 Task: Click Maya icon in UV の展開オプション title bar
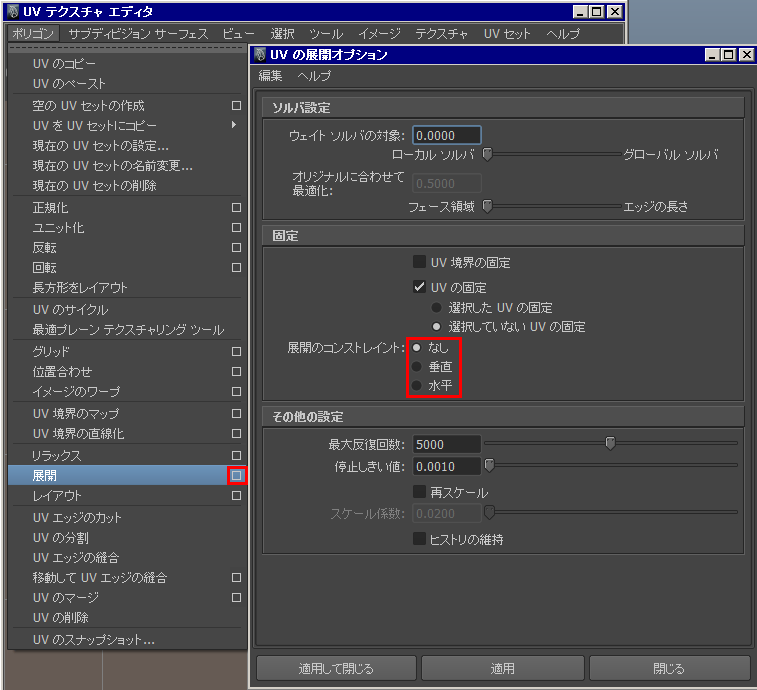click(x=260, y=55)
